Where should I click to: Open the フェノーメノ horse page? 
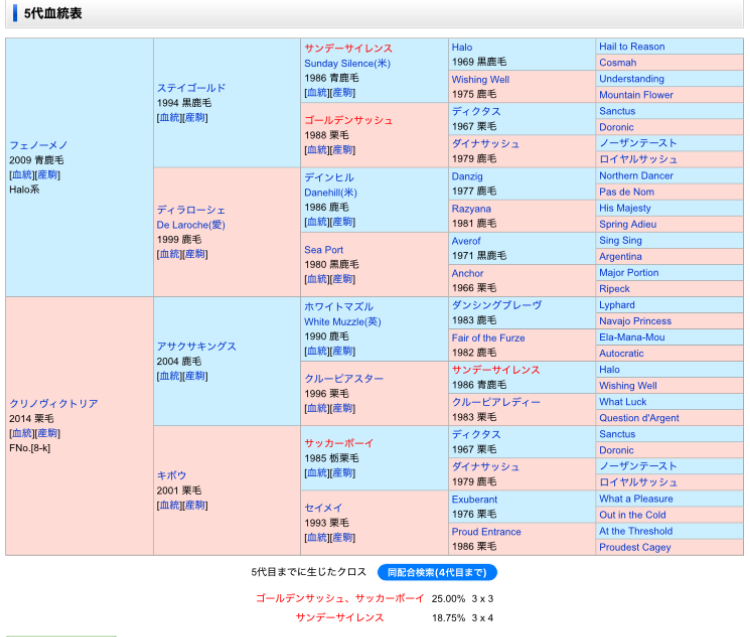pos(37,145)
